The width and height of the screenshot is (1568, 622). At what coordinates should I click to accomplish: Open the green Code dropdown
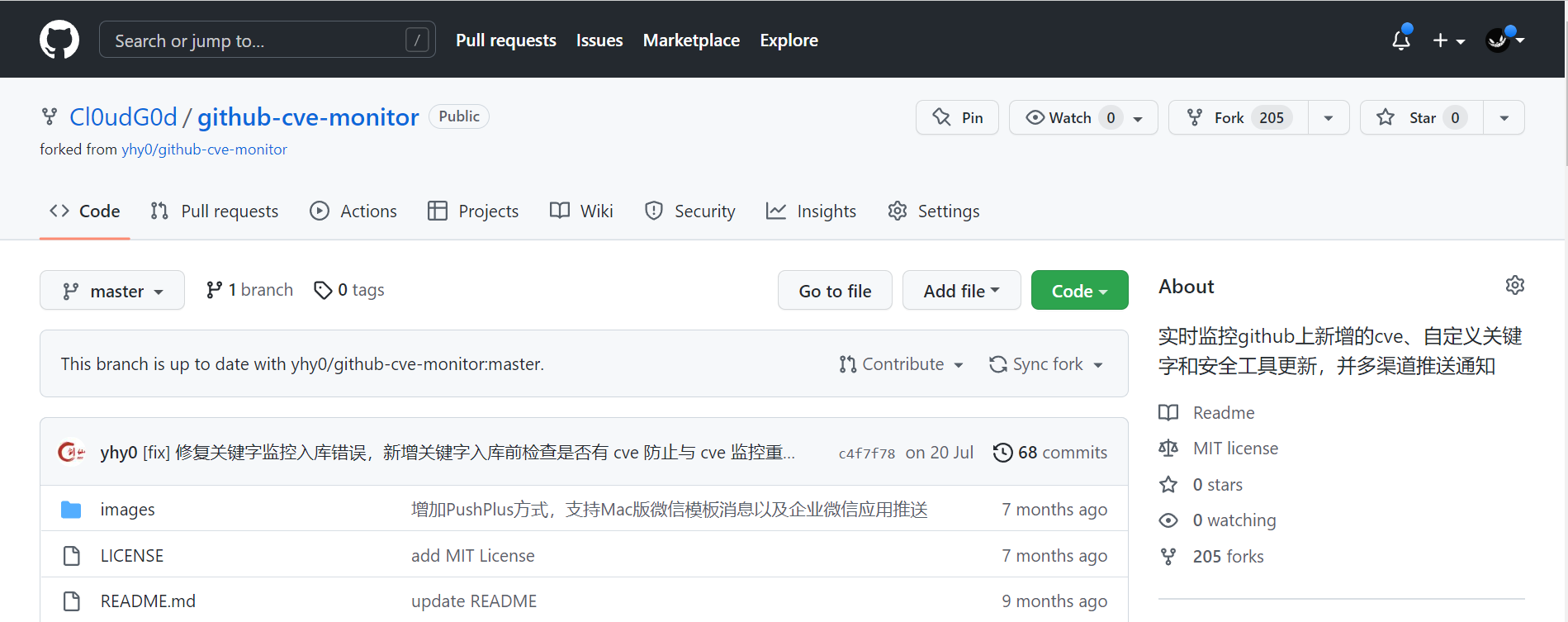coord(1079,291)
